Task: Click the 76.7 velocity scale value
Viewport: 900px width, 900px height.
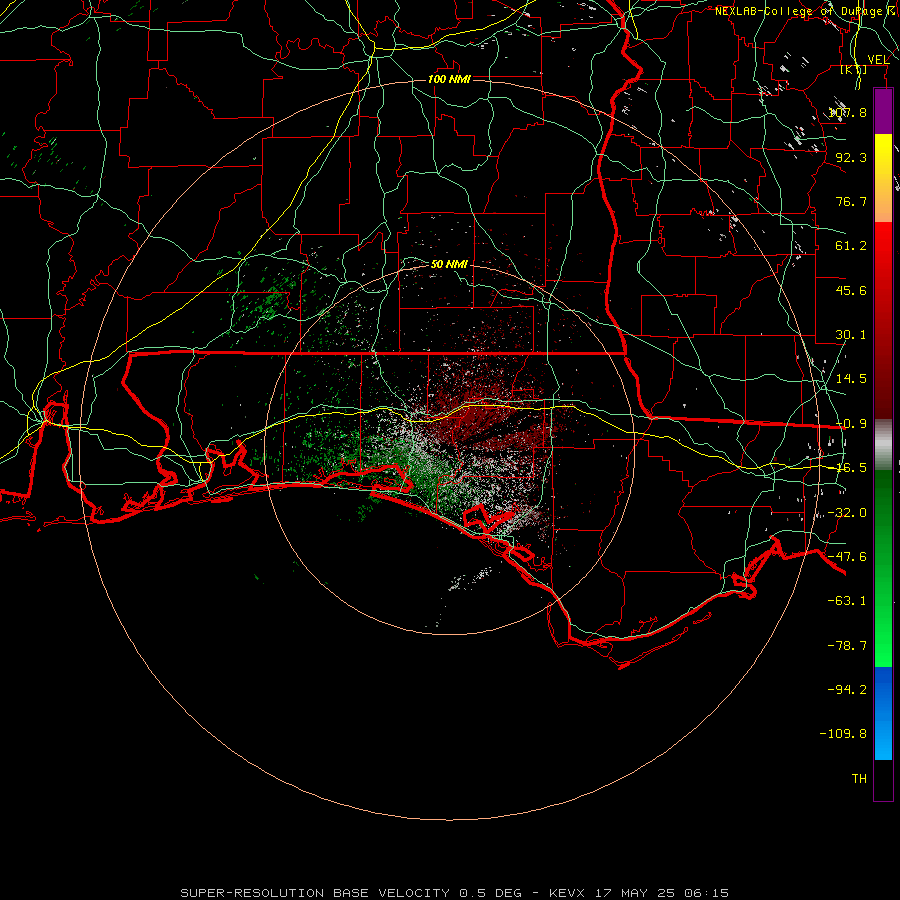Action: (x=851, y=201)
